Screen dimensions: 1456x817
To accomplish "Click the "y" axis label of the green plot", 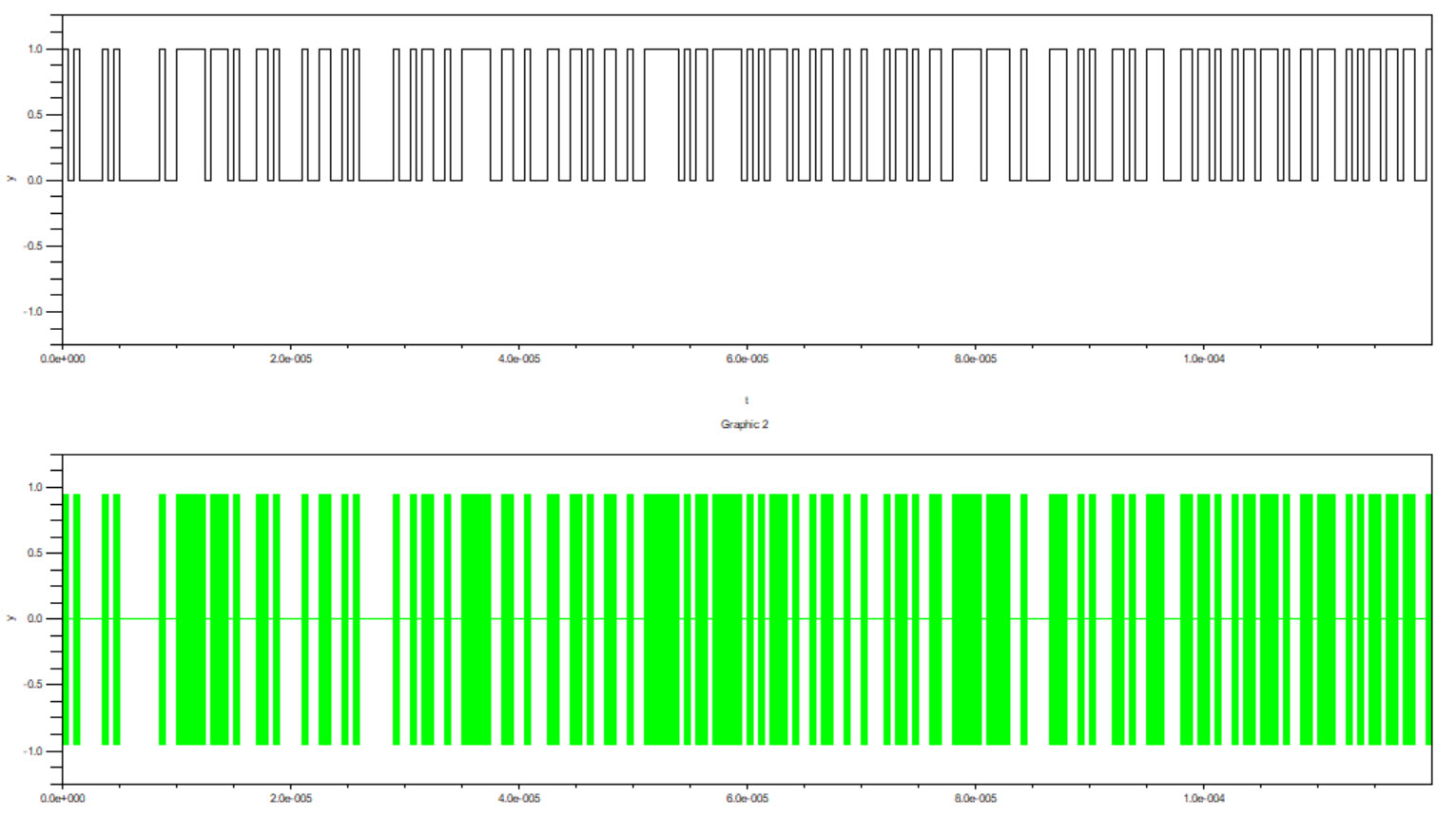I will pos(10,618).
